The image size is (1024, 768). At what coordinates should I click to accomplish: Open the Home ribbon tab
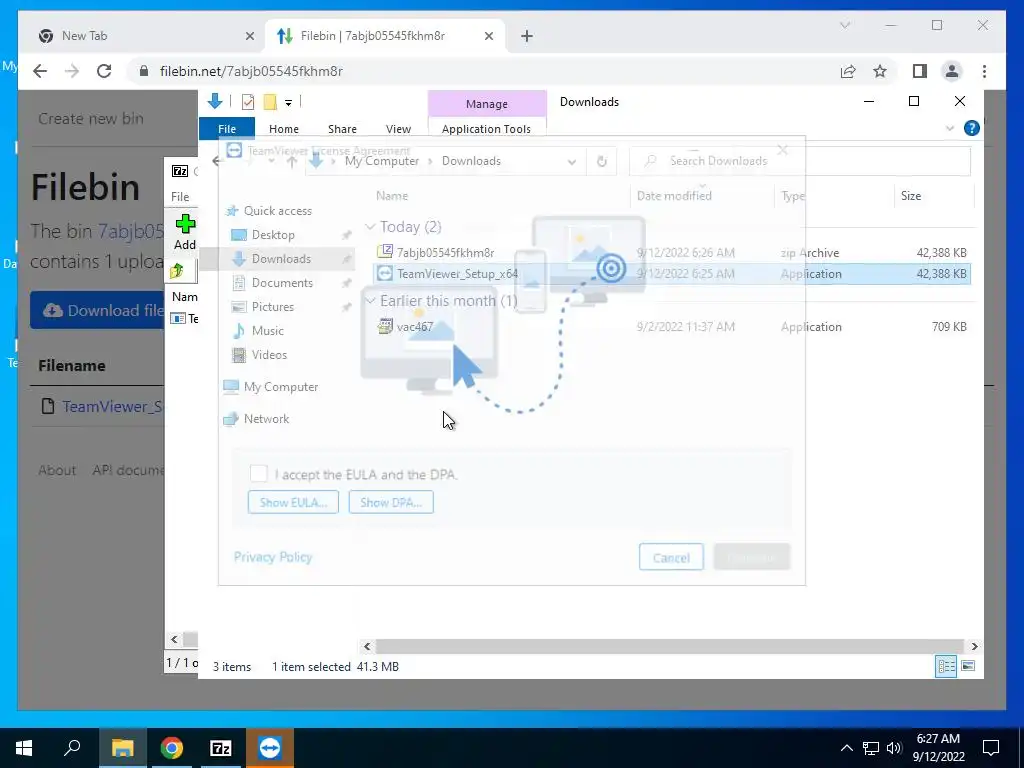[283, 129]
